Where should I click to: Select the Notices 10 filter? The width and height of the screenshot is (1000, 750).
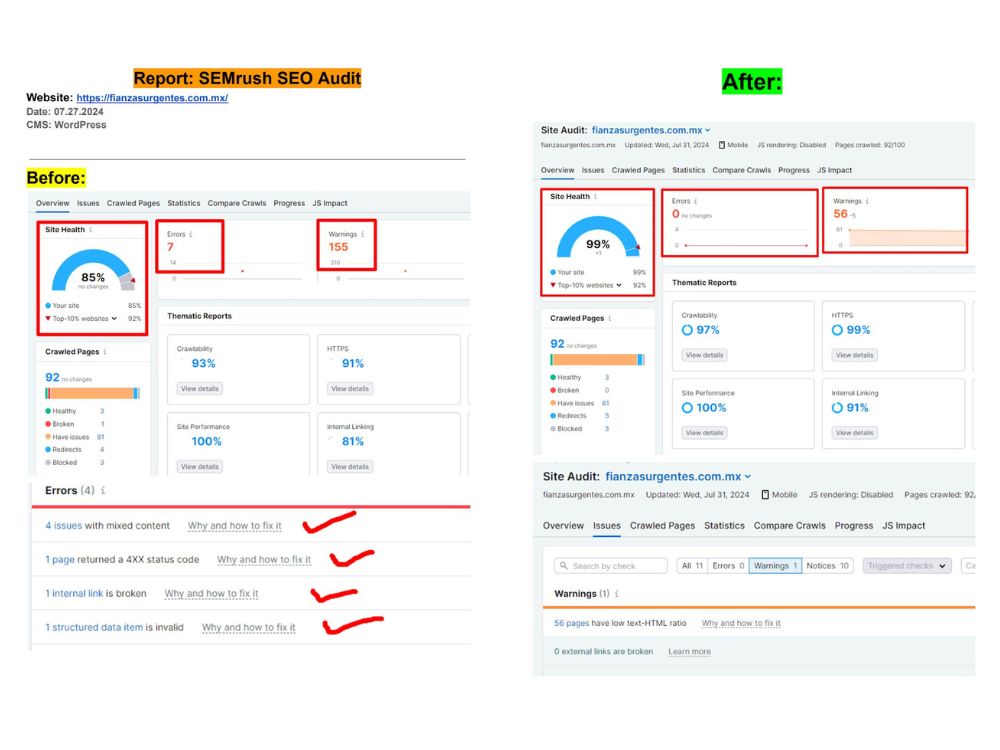(x=827, y=566)
